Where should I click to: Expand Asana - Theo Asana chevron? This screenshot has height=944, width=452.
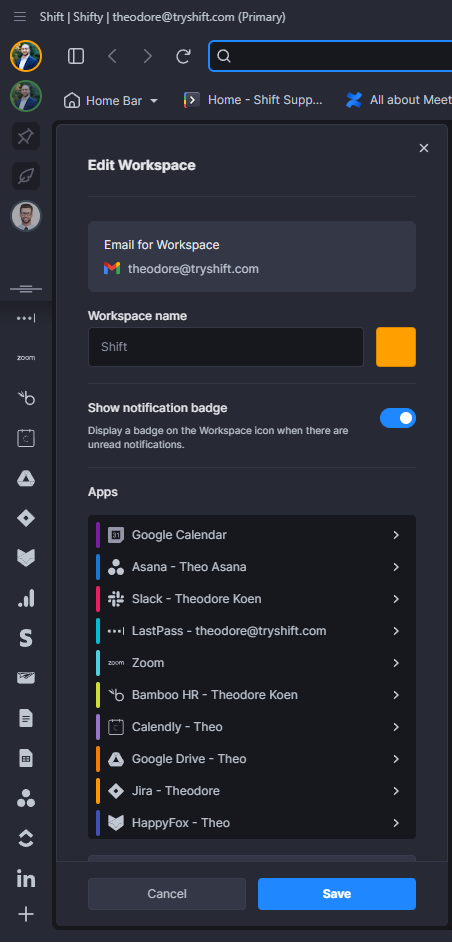(x=396, y=567)
